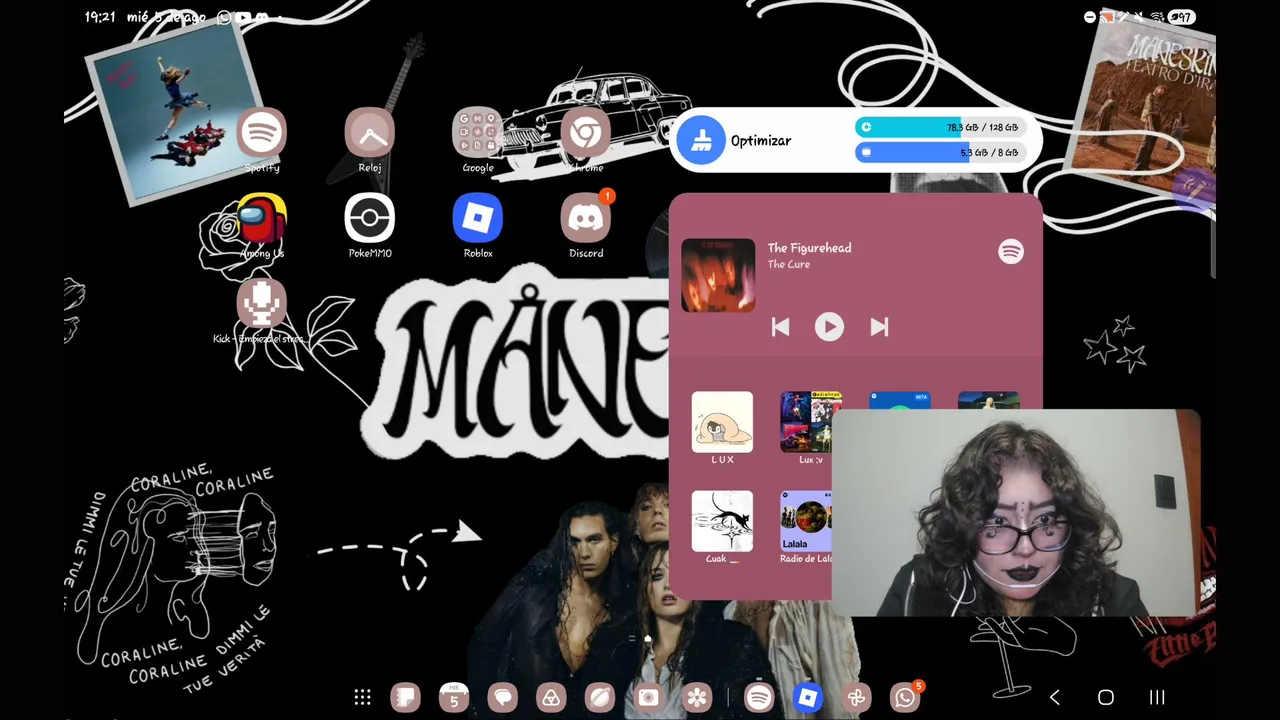Skip to the previous track in the widget
This screenshot has height=720, width=1280.
point(780,327)
